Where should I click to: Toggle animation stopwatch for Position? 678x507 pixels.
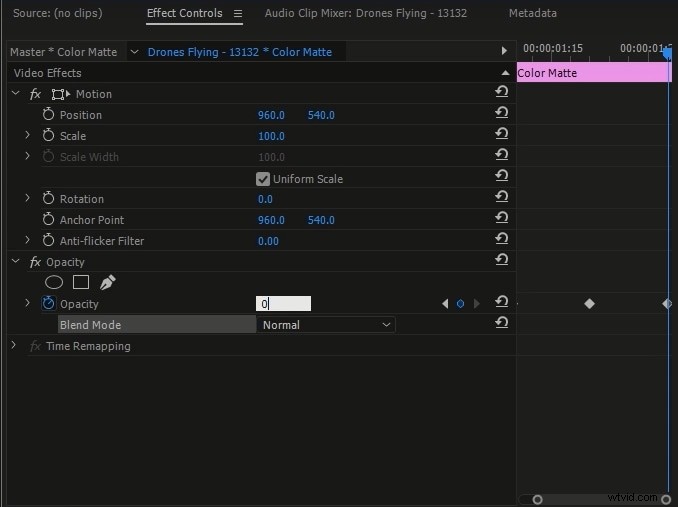coord(48,115)
